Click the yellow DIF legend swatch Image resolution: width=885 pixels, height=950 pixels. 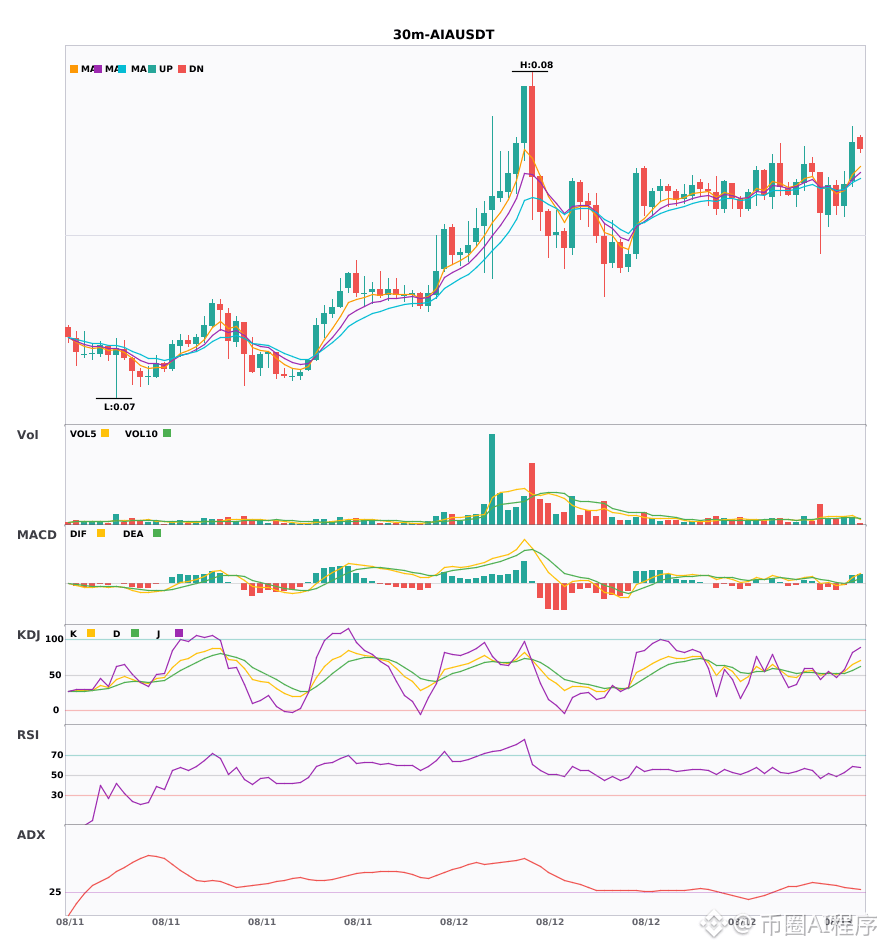click(101, 533)
